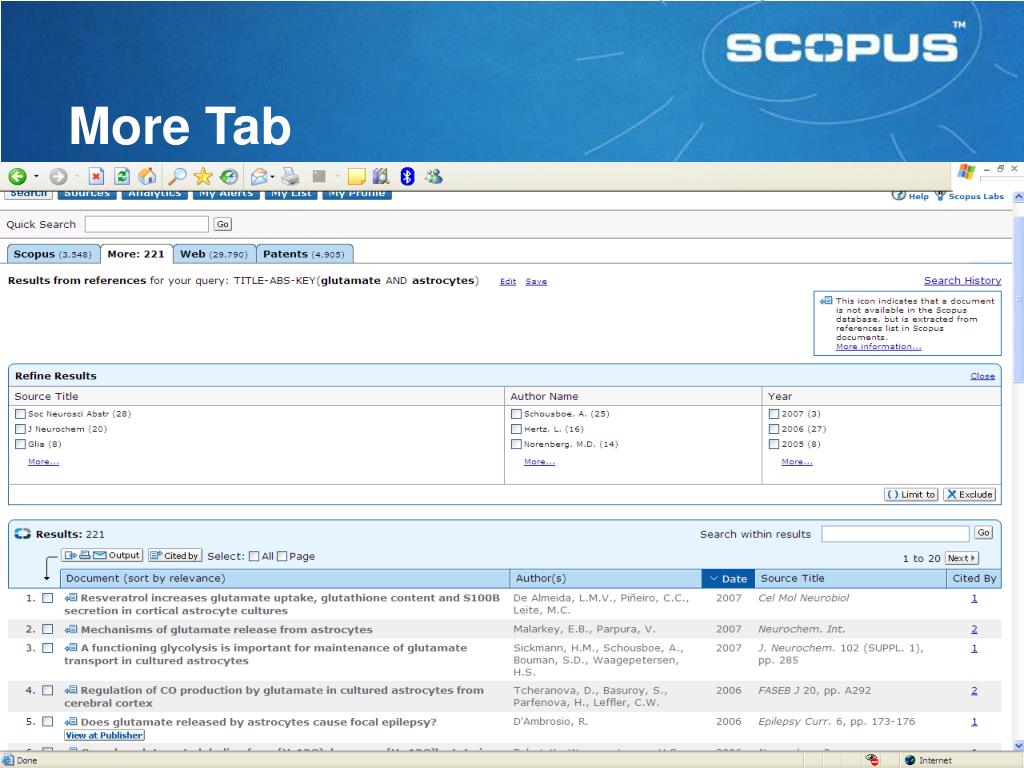Click the vertical page scrollbar thumb
Screen dimensions: 1024x768
pos(1018,299)
